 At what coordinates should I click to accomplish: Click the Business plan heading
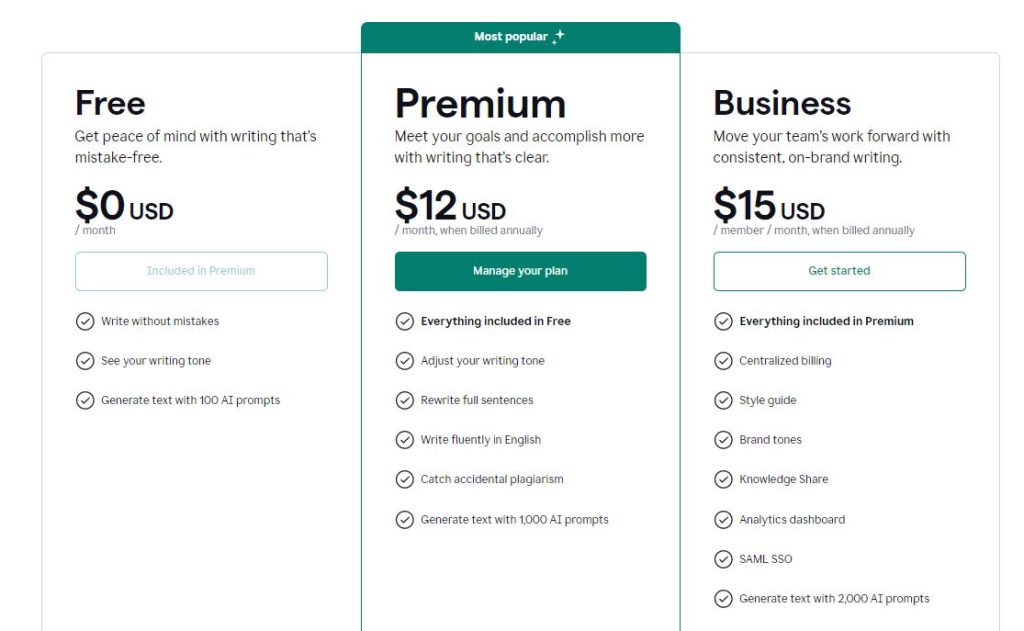782,103
